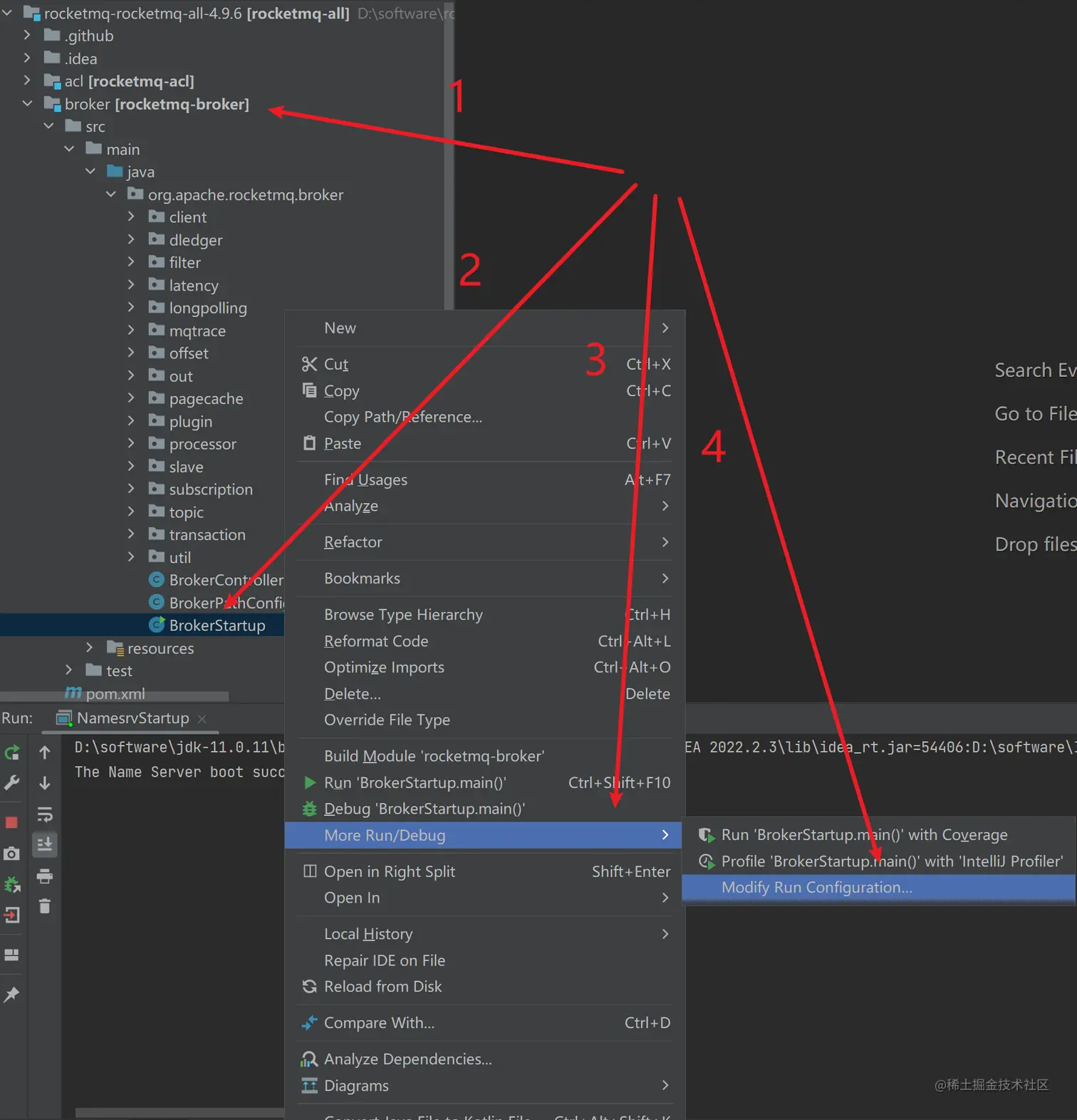This screenshot has width=1077, height=1120.
Task: Click the exit sign-out icon in Run toolbar
Action: pyautogui.click(x=12, y=915)
